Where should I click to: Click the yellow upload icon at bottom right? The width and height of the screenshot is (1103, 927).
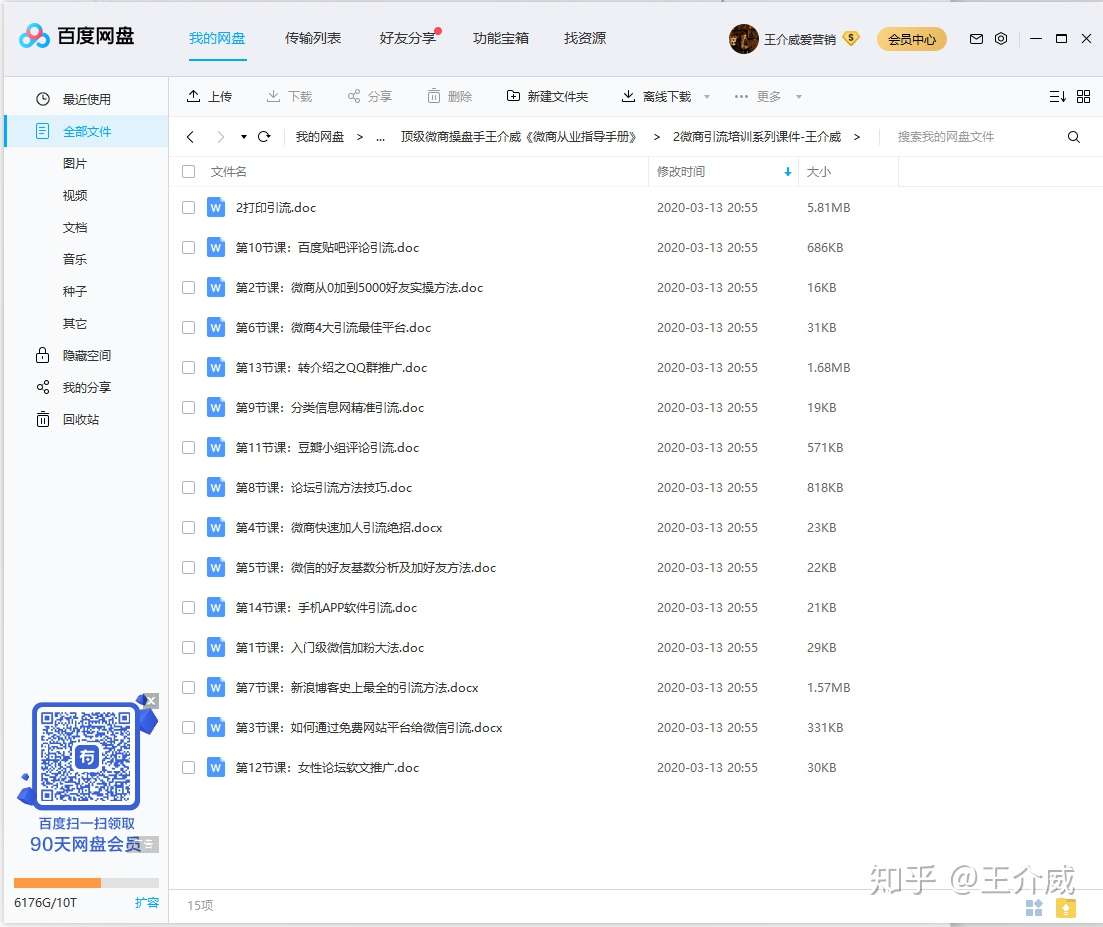click(x=1066, y=908)
